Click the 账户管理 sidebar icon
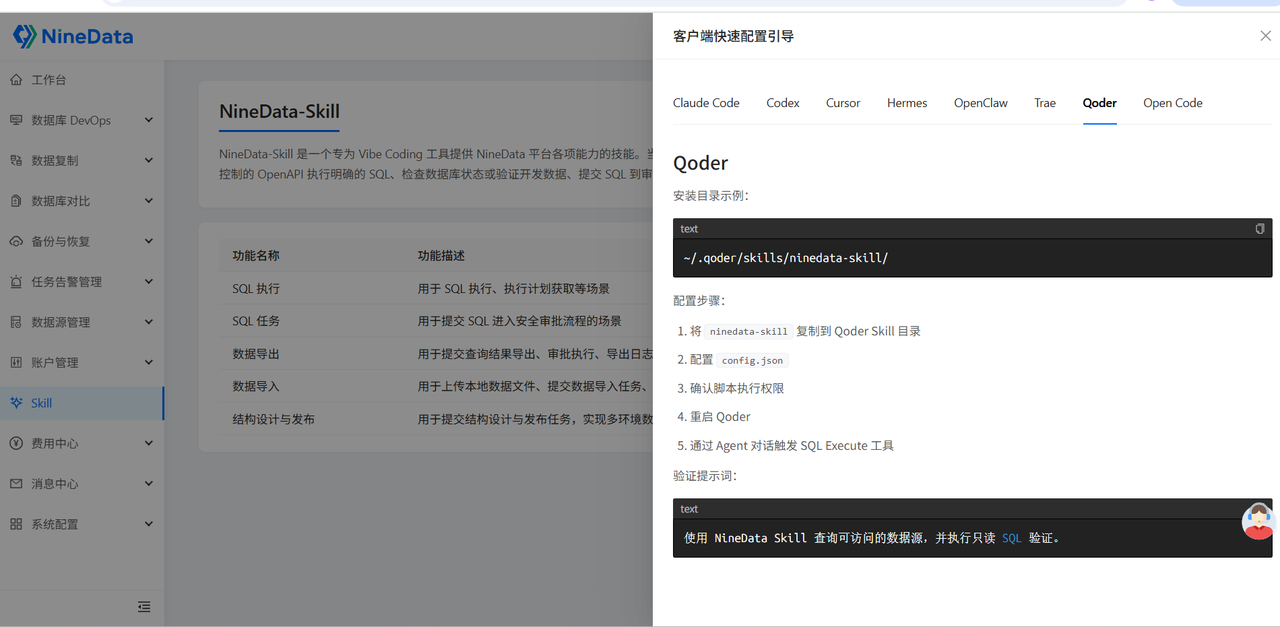 click(16, 362)
